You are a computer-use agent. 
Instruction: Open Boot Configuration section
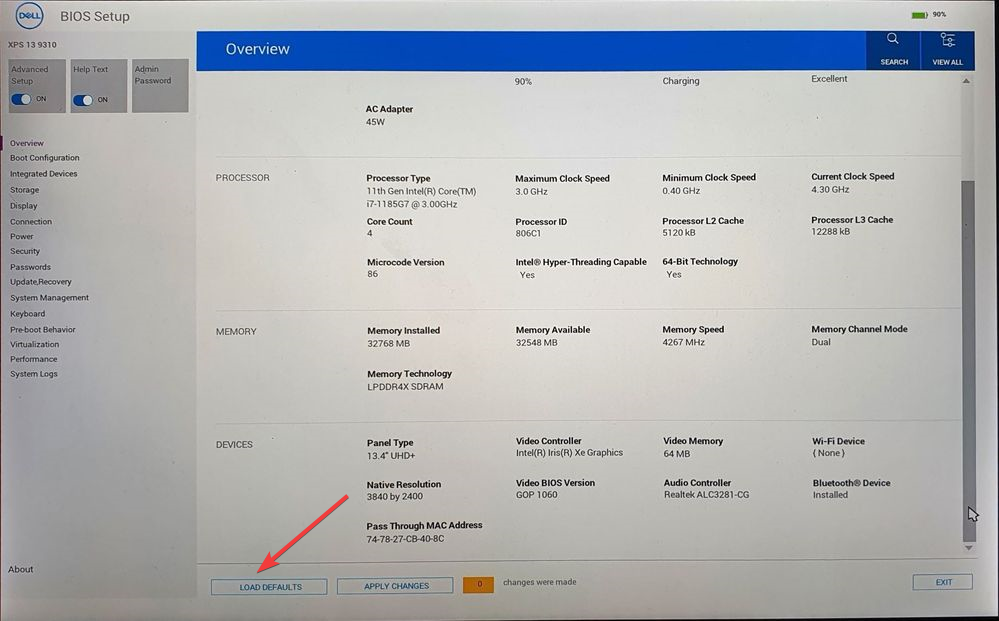(x=45, y=158)
